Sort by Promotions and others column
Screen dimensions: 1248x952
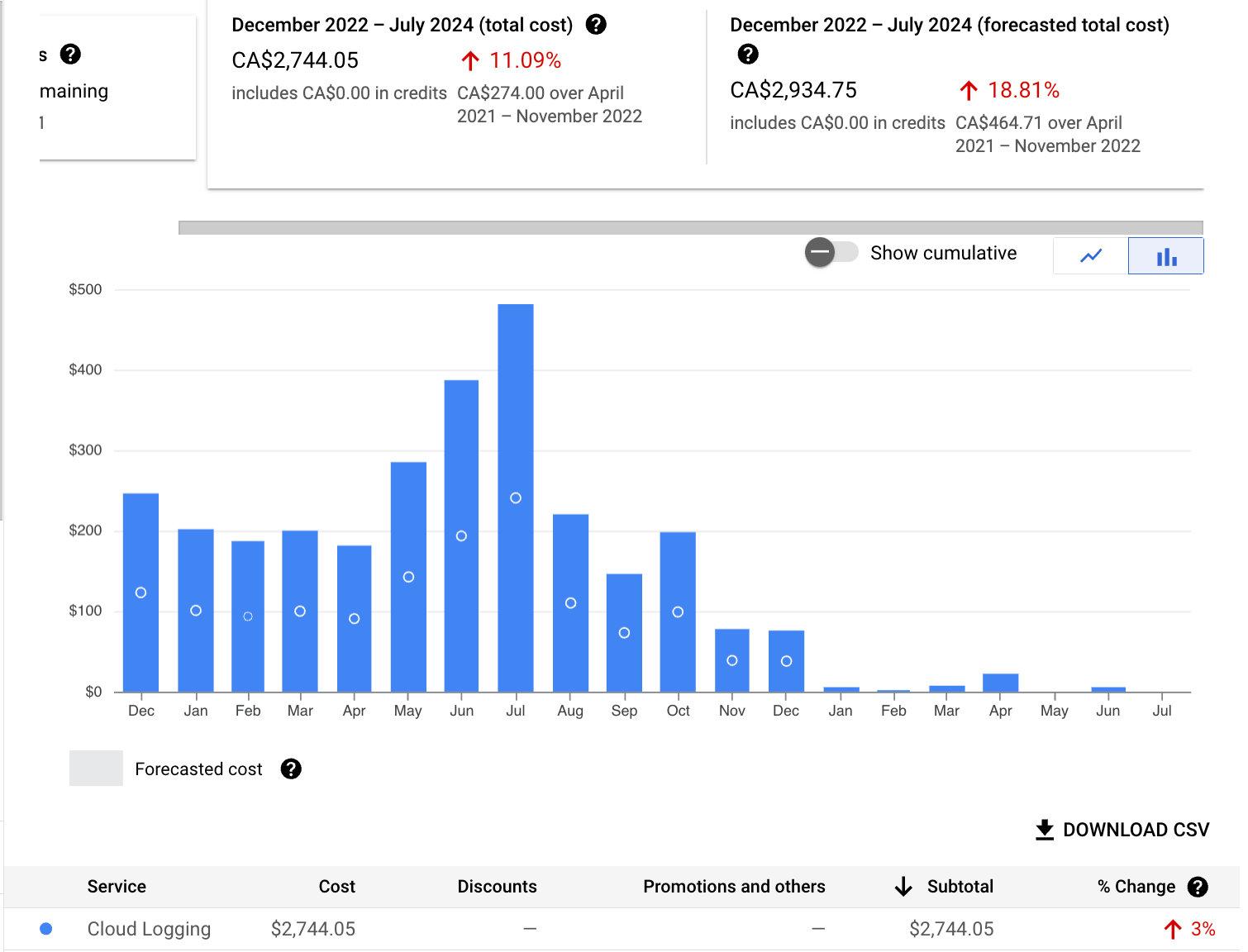[735, 887]
